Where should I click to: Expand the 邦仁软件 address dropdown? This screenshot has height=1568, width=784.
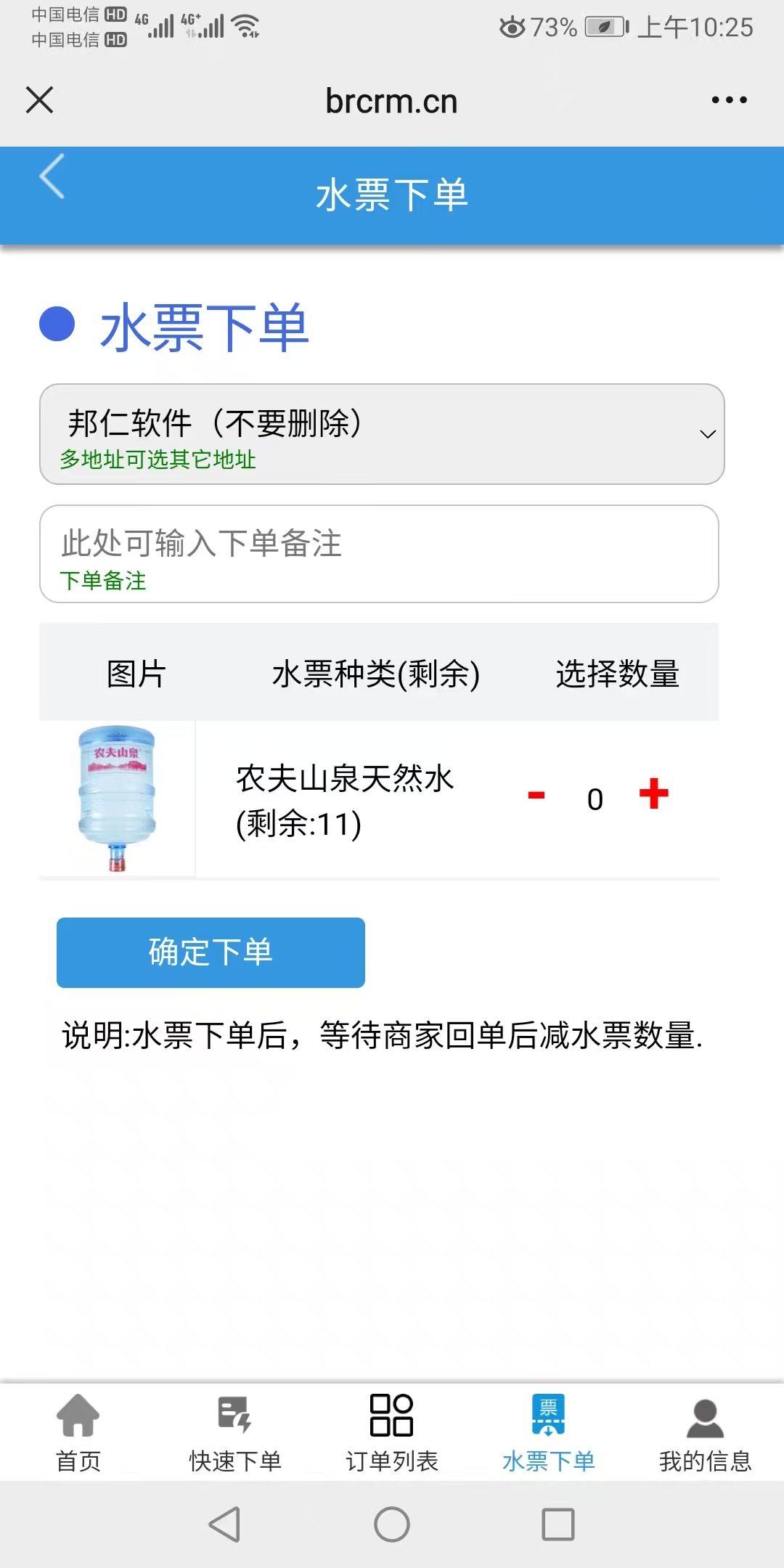tap(382, 434)
